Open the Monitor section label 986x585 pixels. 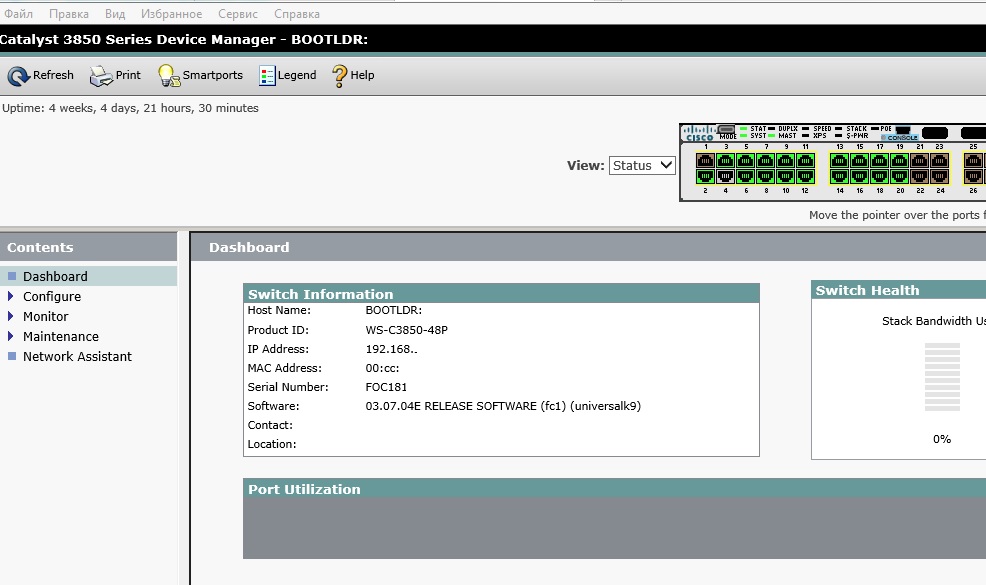[46, 316]
